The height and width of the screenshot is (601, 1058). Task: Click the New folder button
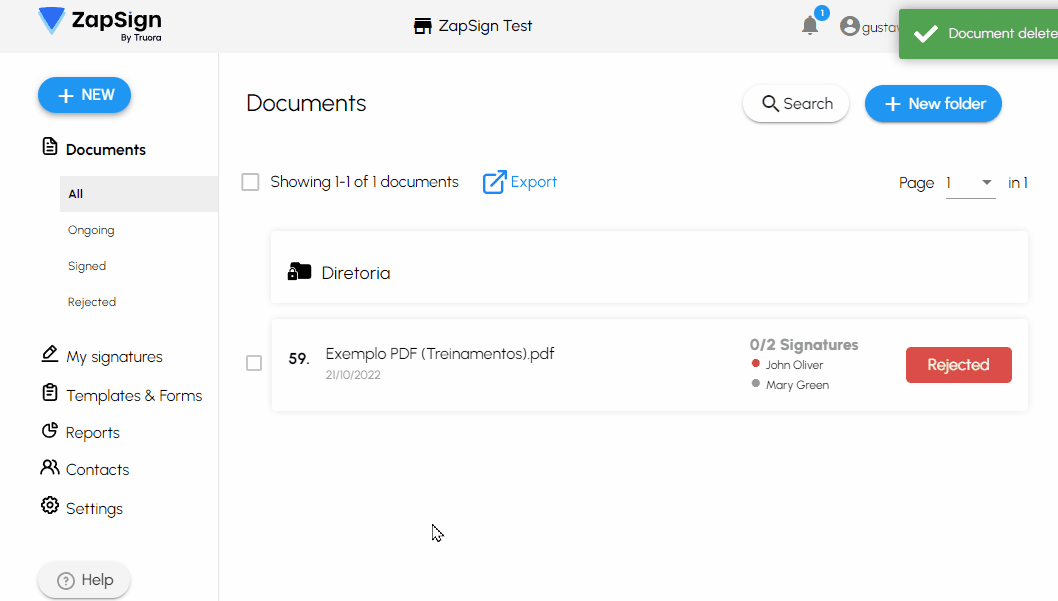[932, 103]
